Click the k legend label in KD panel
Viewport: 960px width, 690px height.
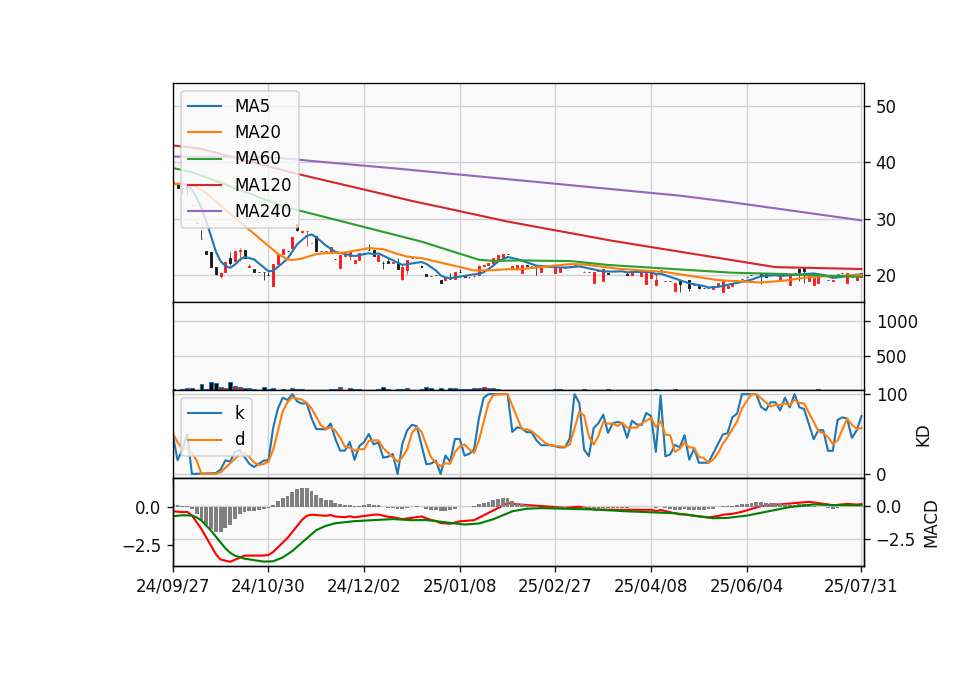[239, 413]
